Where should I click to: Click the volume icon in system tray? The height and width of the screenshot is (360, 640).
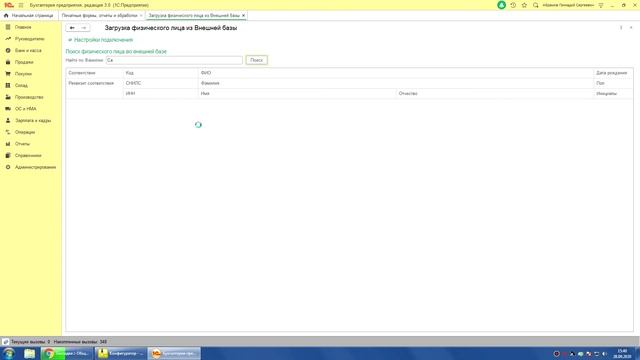click(604, 354)
